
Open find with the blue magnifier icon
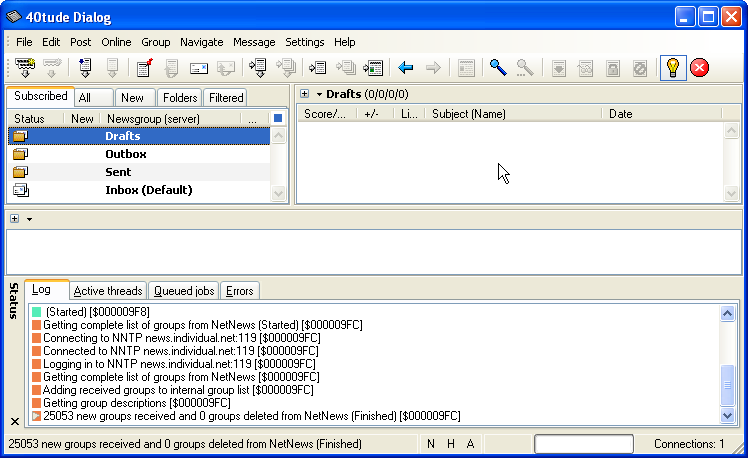point(498,68)
